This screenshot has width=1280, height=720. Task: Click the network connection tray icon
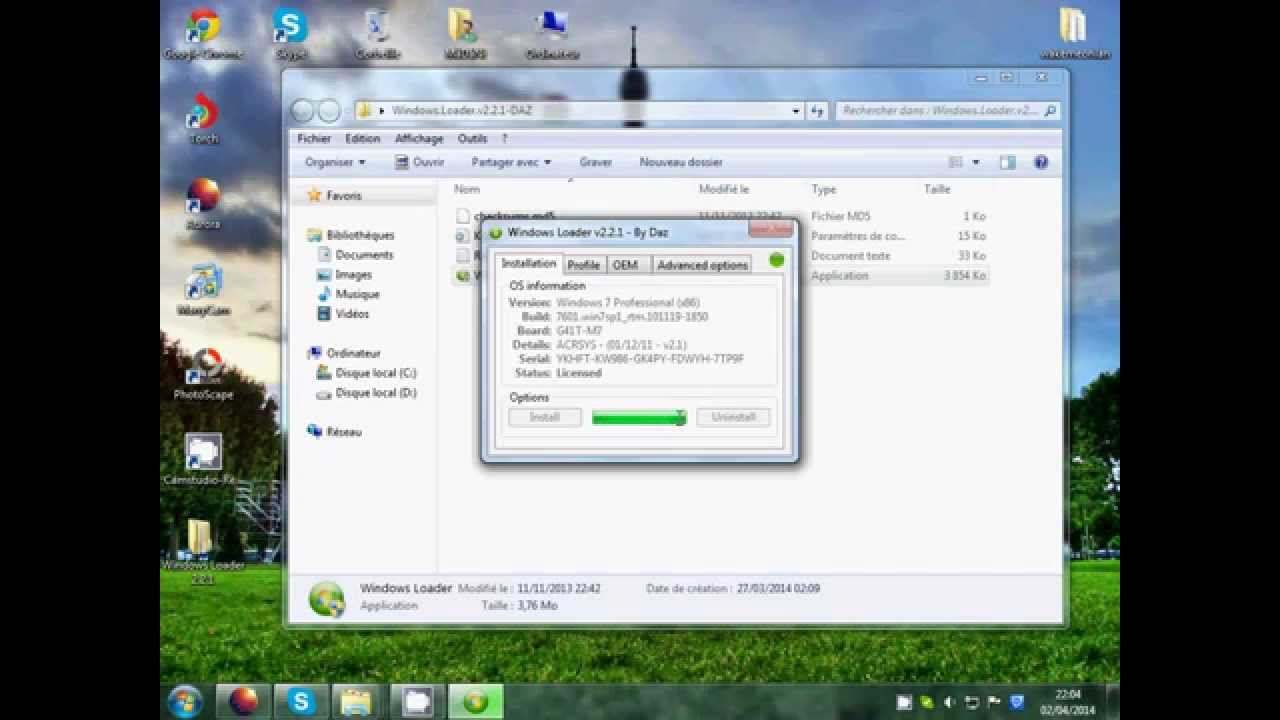pyautogui.click(x=971, y=702)
